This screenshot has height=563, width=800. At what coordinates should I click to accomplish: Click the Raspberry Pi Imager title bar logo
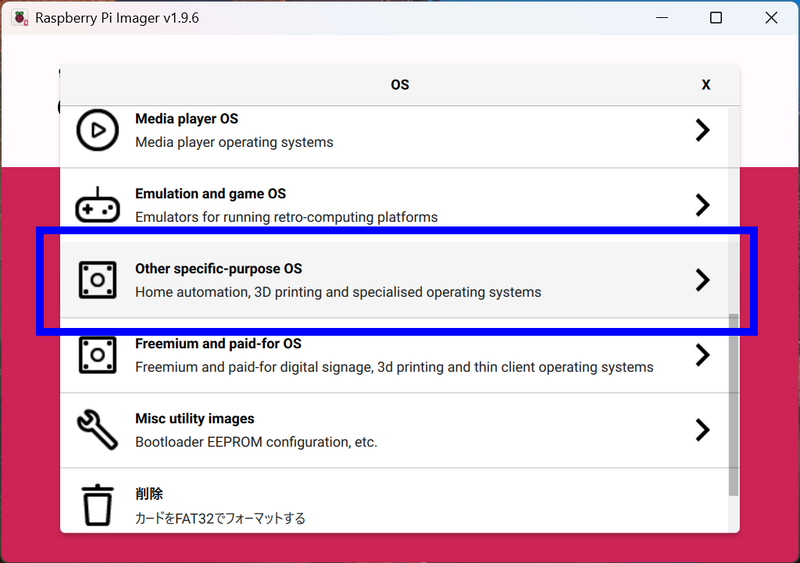20,18
